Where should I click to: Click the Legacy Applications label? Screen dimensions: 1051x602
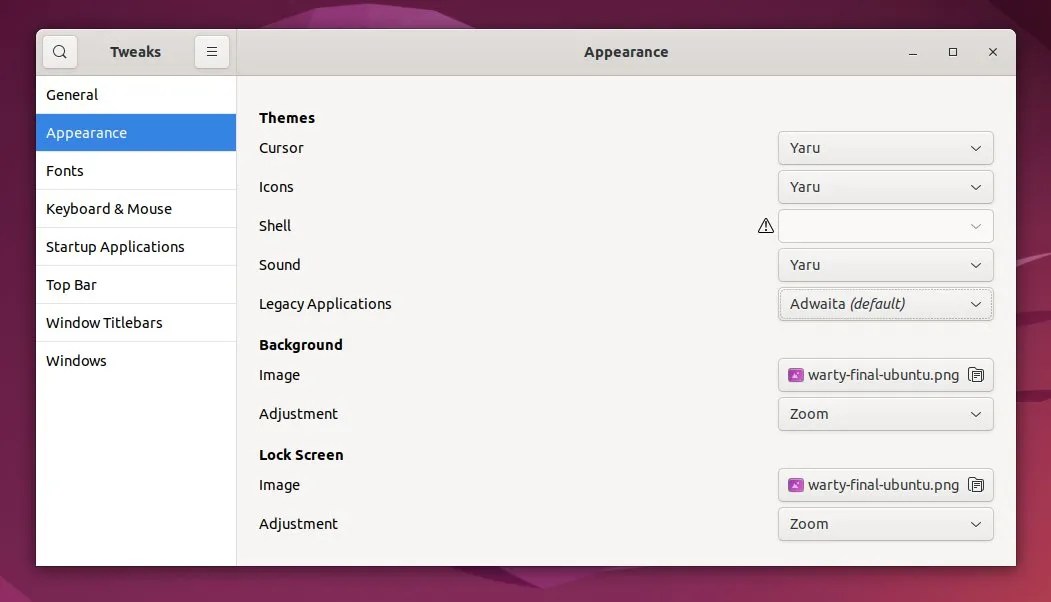tap(325, 304)
